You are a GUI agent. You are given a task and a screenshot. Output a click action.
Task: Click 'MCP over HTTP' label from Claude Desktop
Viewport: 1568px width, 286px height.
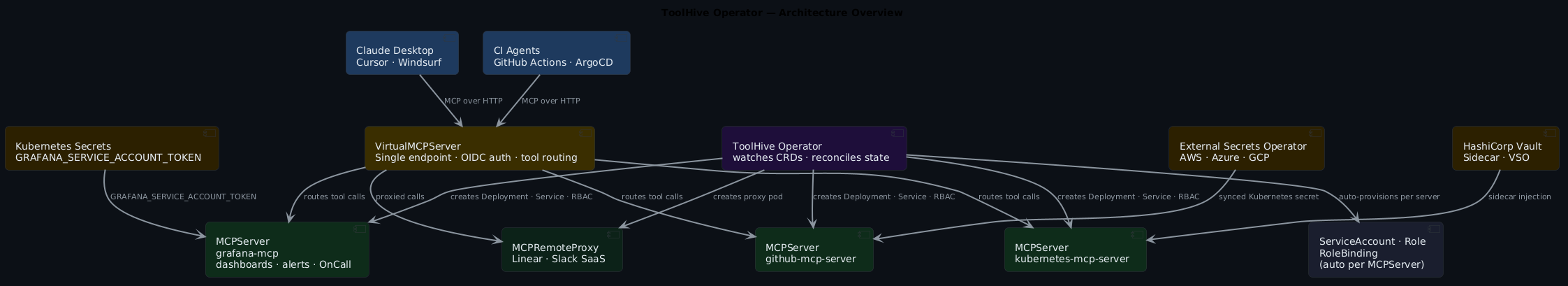pyautogui.click(x=474, y=101)
